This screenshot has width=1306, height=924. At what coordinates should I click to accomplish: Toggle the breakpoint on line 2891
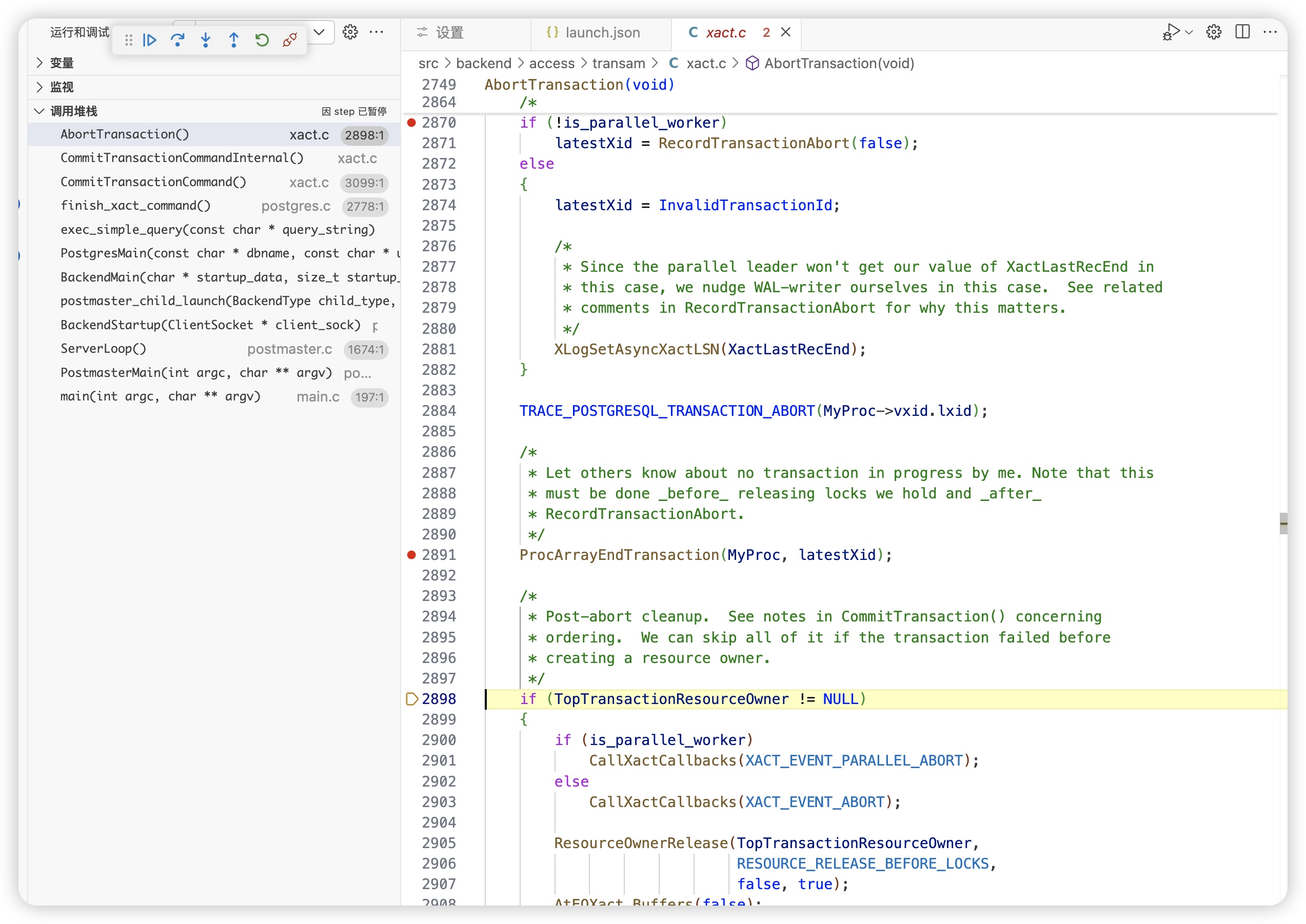point(411,555)
